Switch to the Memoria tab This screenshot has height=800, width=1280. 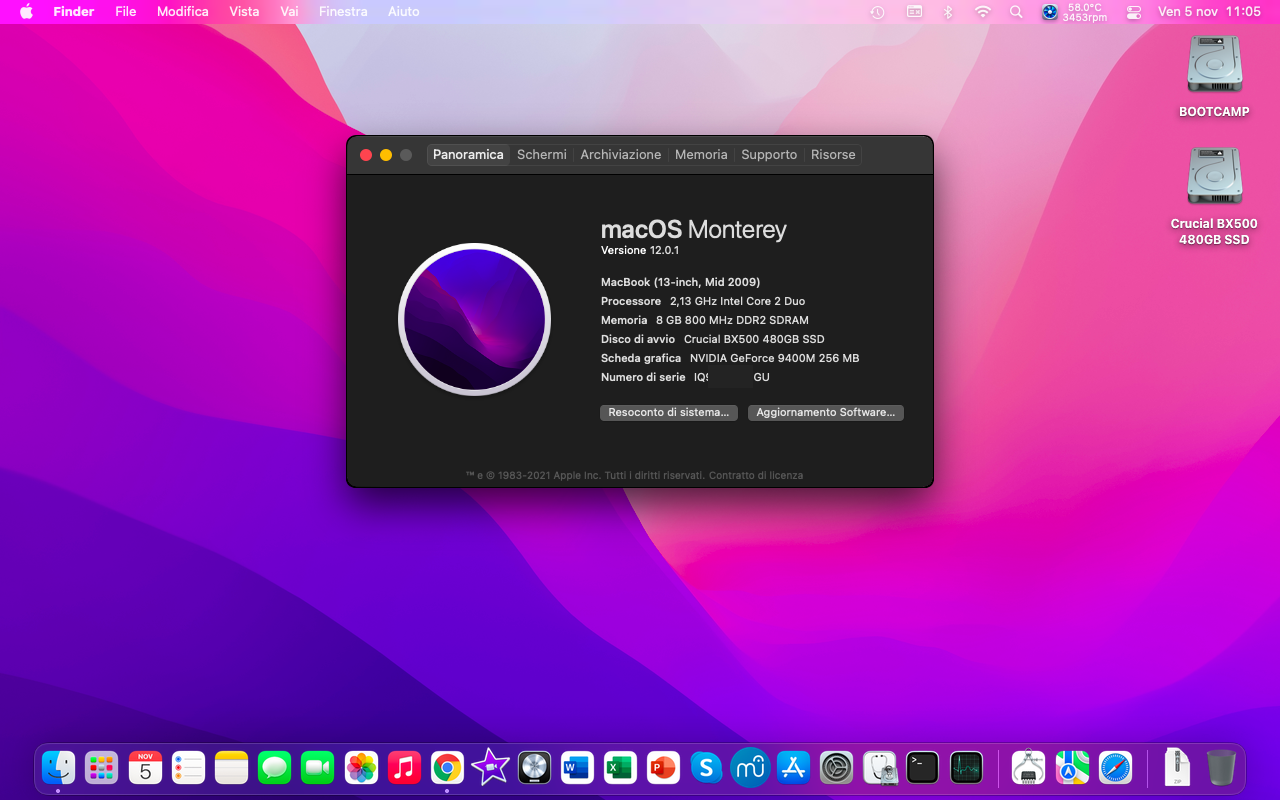point(701,155)
